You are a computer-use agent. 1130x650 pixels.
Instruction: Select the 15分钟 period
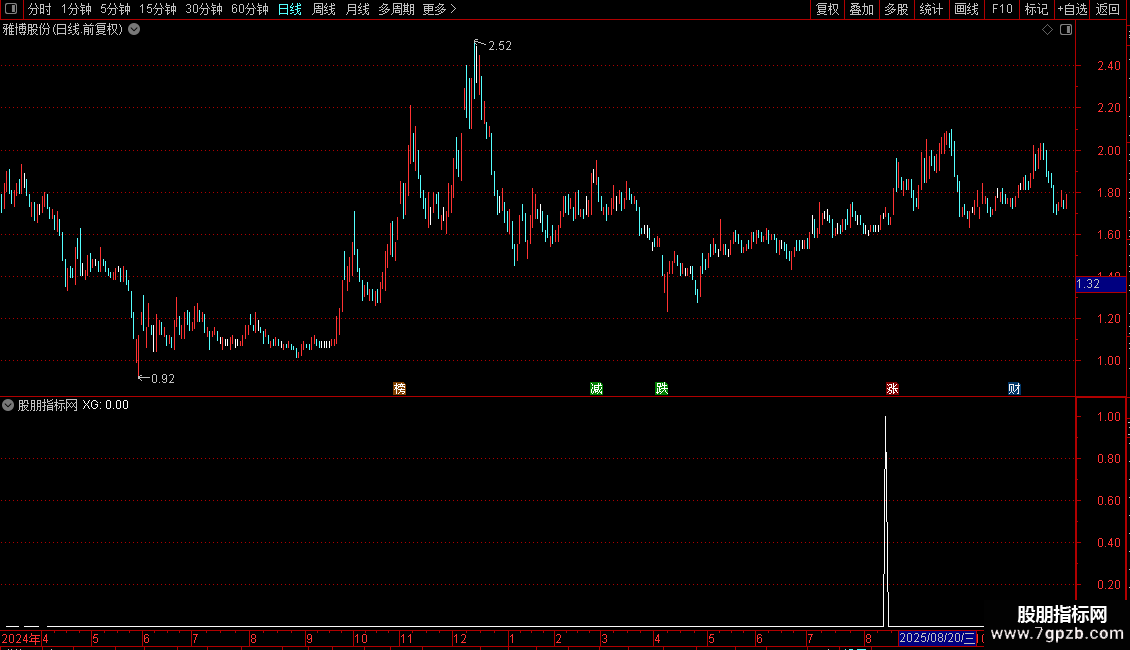[x=158, y=9]
